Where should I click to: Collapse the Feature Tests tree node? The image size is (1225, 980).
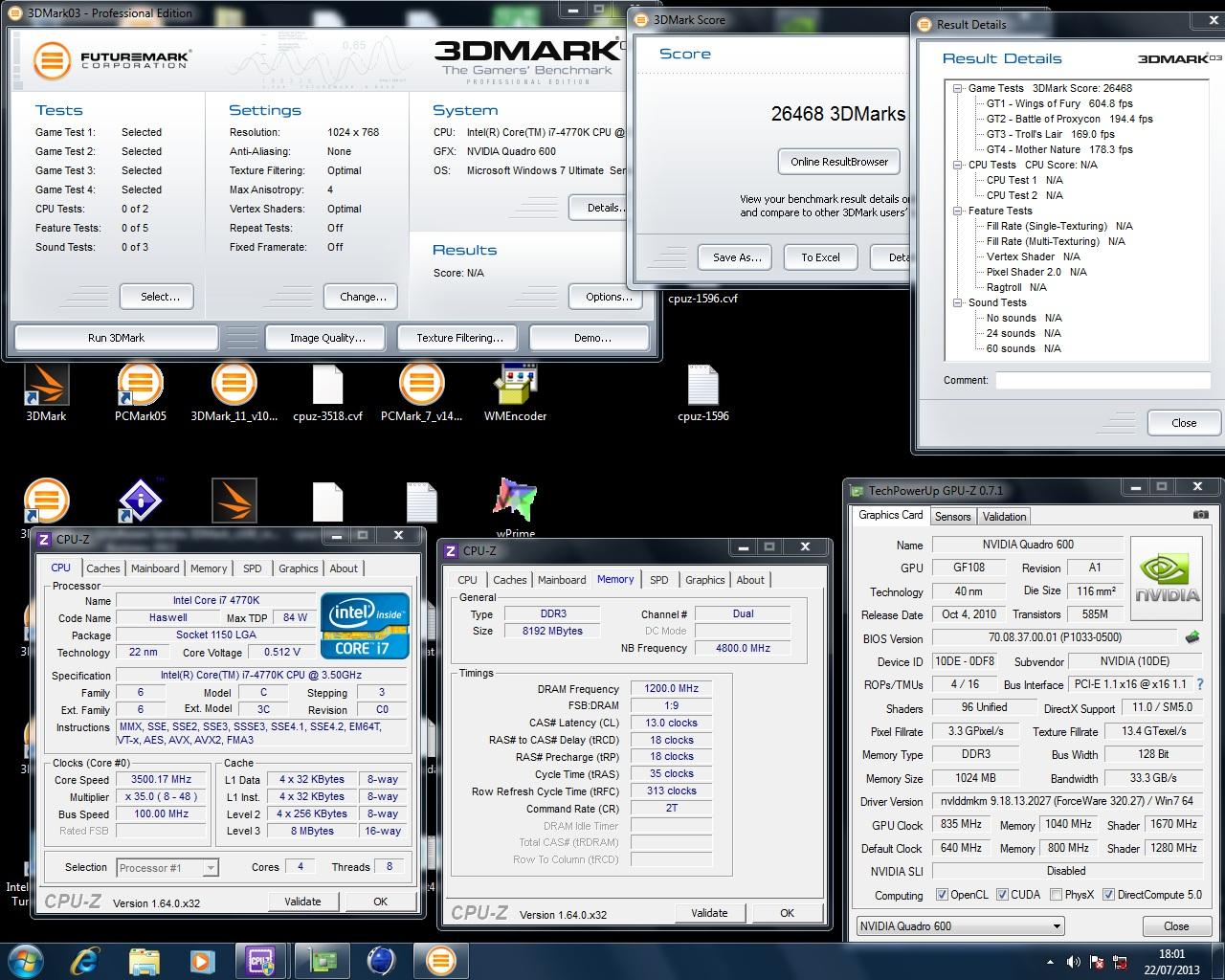tap(957, 211)
